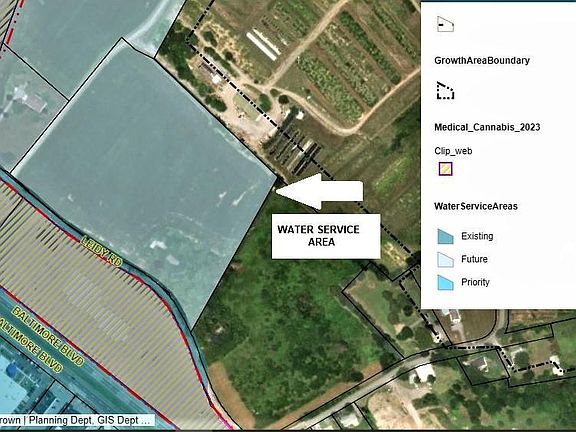Viewport: 576px width, 432px height.
Task: Click the white greenhouse structure in farm field
Action: point(263,45)
